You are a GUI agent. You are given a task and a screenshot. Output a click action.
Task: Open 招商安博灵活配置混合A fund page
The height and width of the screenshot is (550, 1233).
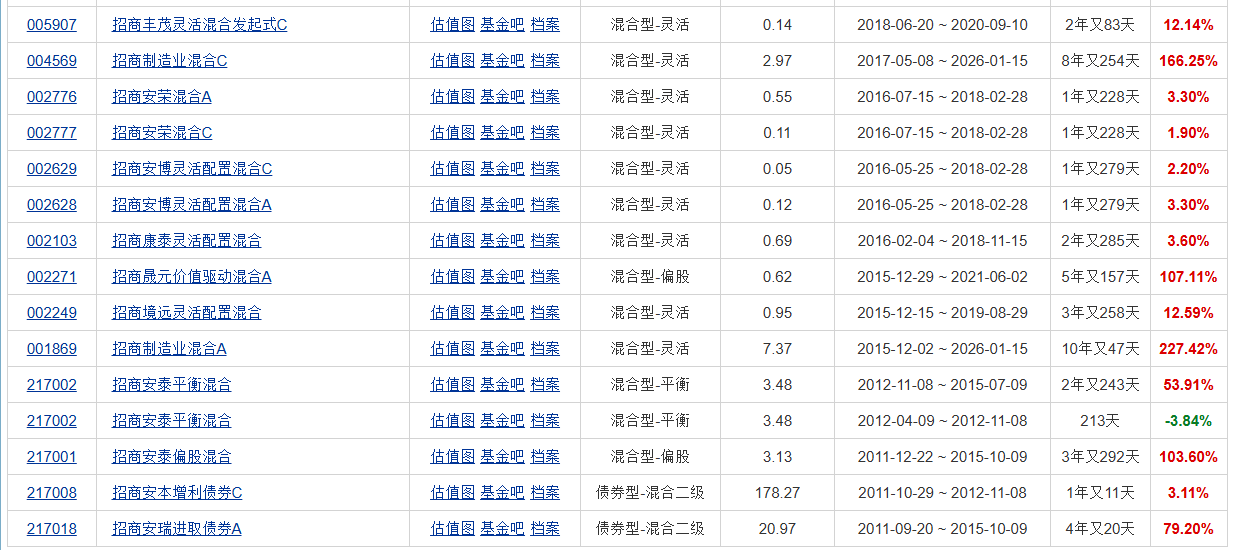click(x=192, y=205)
